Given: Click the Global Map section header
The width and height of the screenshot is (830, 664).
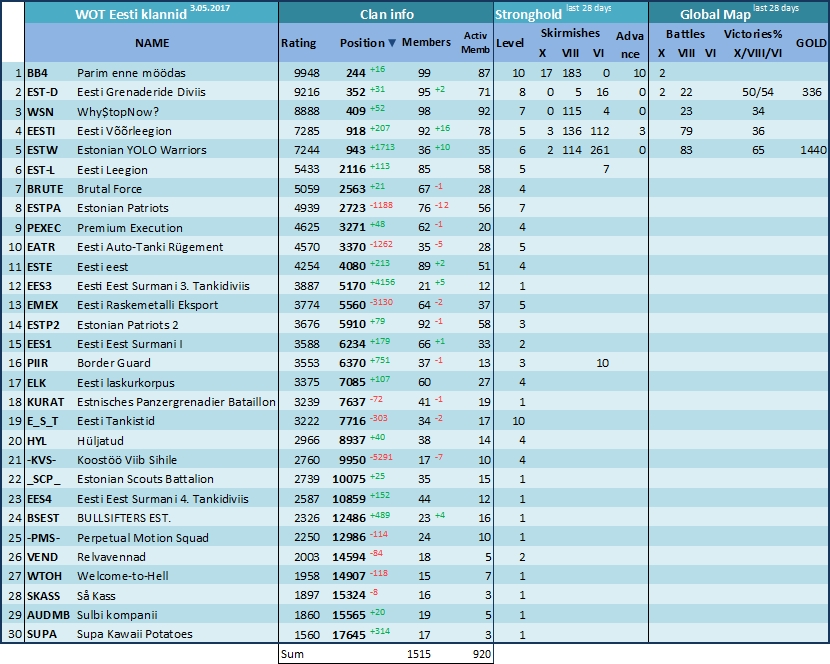Looking at the screenshot, I should click(x=715, y=14).
